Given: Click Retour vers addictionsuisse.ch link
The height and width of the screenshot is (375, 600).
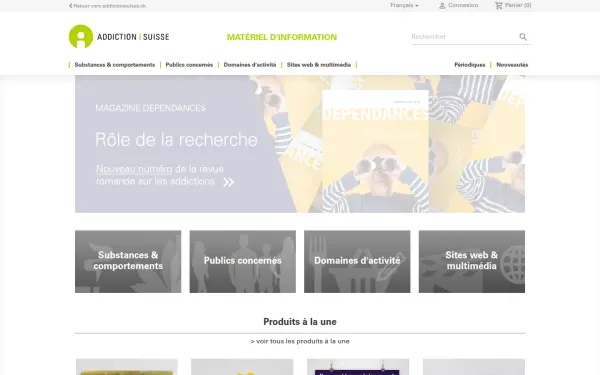Looking at the screenshot, I should click(x=109, y=6).
